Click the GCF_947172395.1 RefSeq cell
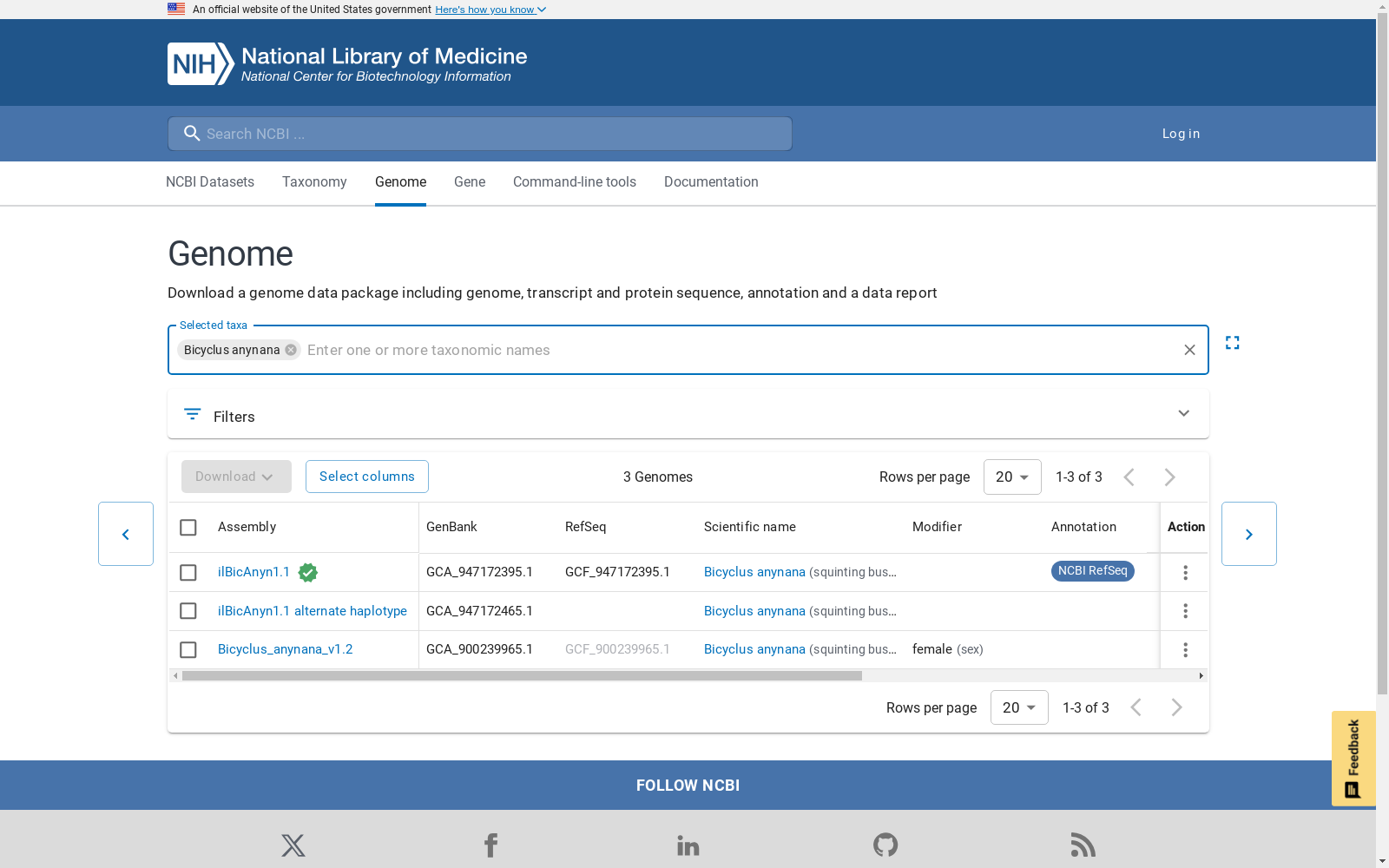The image size is (1389, 868). pyautogui.click(x=617, y=572)
